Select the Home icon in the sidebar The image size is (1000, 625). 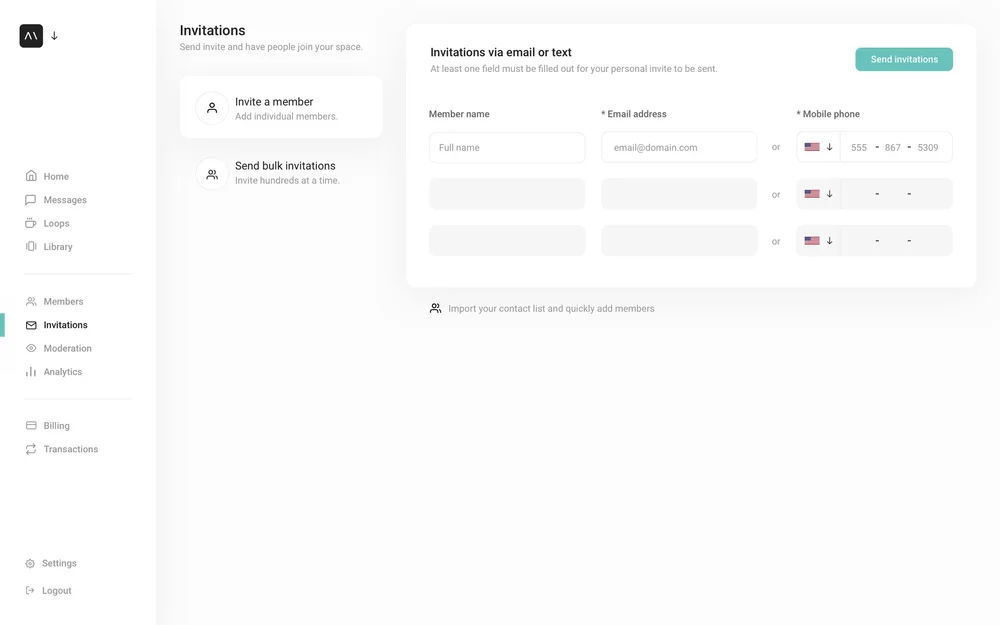coord(30,176)
